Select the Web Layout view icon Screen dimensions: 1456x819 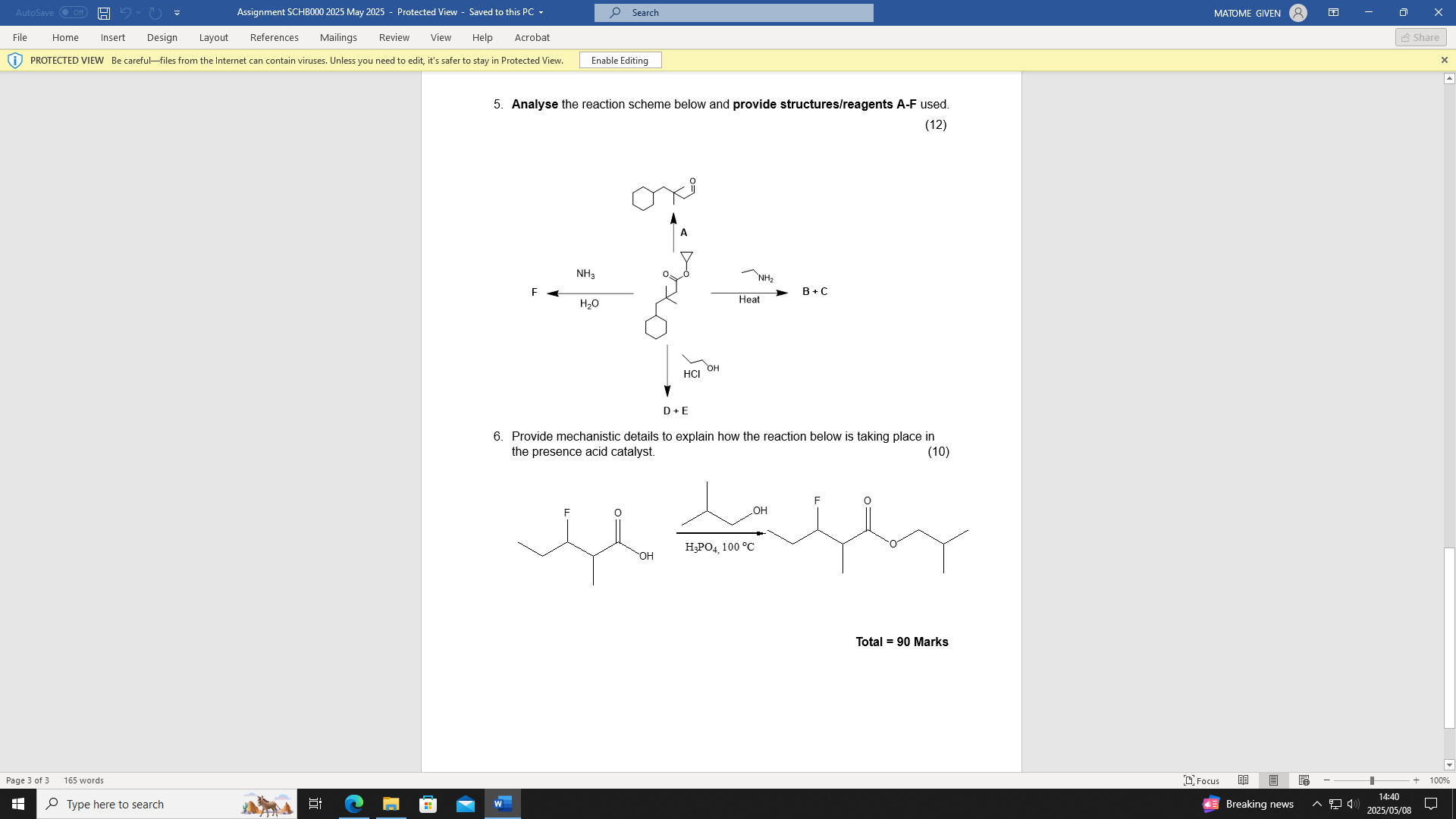click(1304, 780)
